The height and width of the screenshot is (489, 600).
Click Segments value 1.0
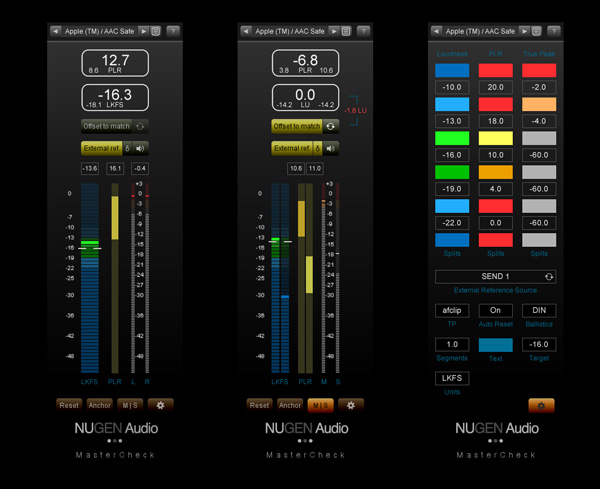point(452,344)
